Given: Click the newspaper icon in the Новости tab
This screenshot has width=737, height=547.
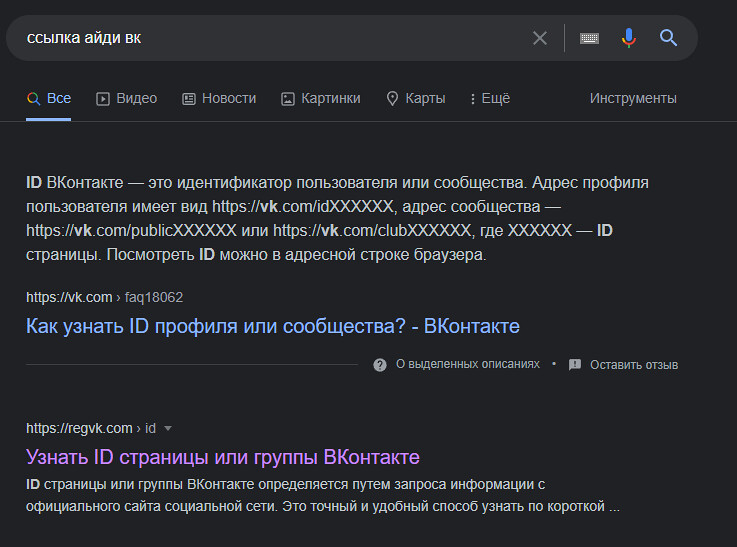Looking at the screenshot, I should pos(188,99).
